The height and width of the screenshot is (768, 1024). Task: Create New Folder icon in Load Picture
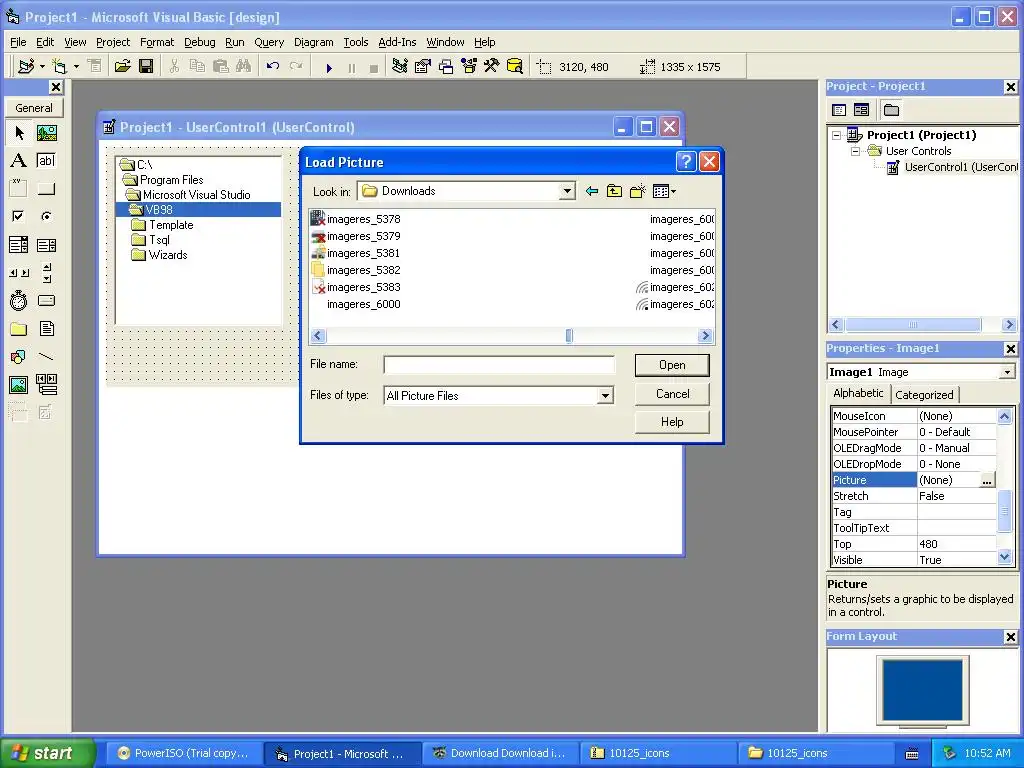click(x=637, y=191)
